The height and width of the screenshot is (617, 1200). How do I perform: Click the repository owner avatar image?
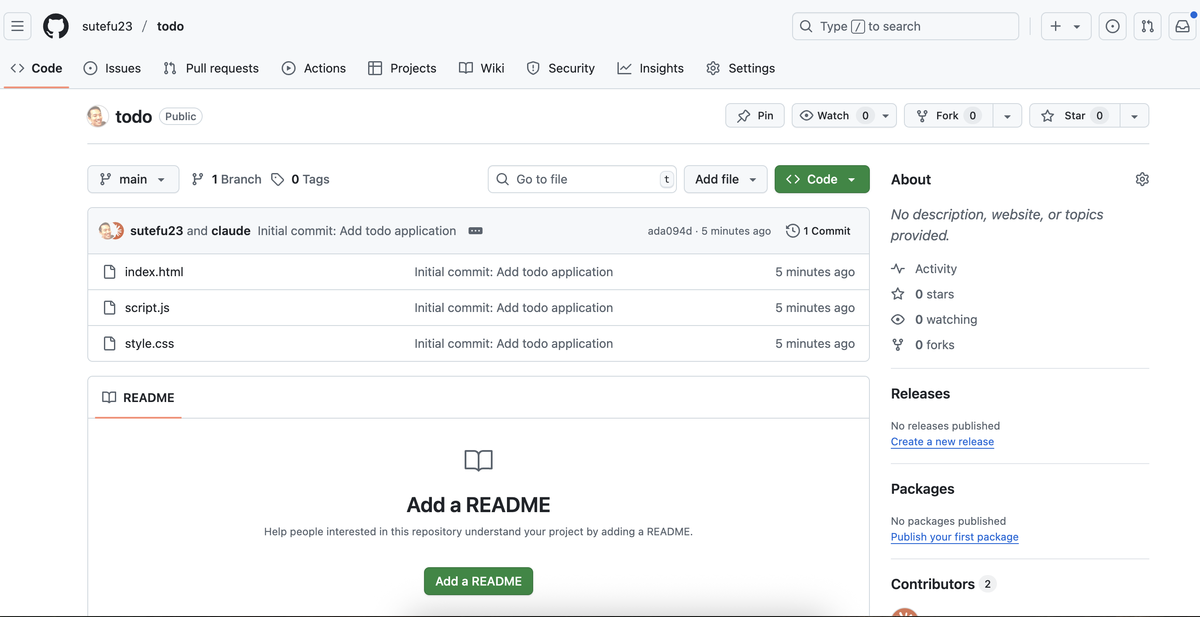[x=97, y=116]
